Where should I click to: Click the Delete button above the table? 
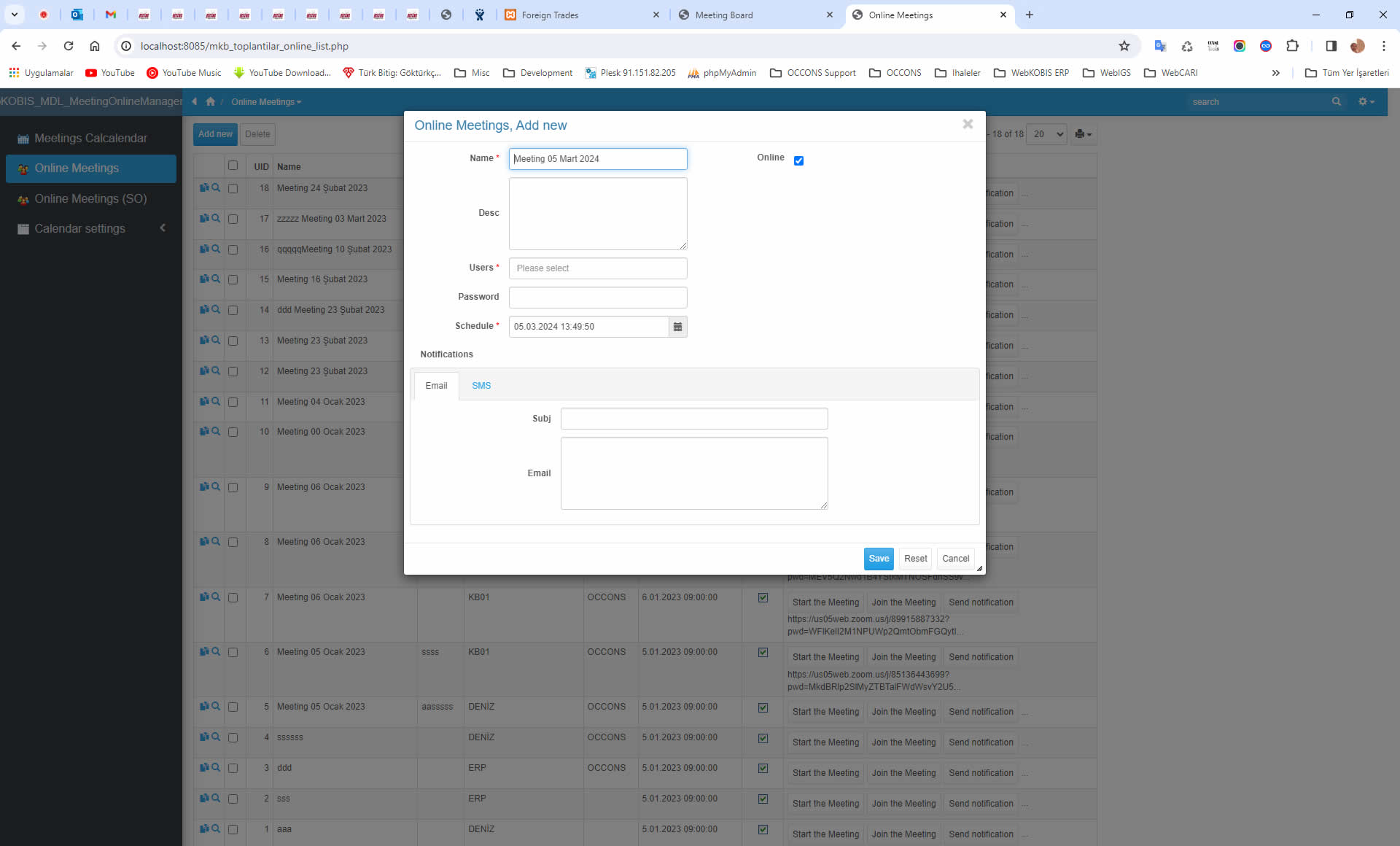coord(257,134)
